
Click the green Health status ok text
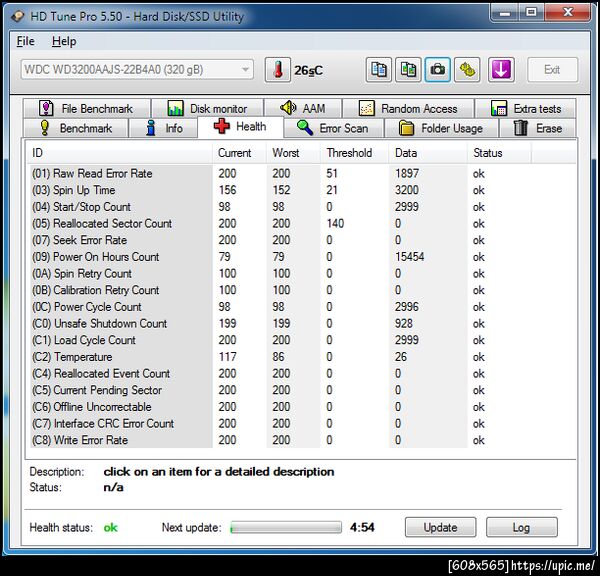pyautogui.click(x=110, y=528)
